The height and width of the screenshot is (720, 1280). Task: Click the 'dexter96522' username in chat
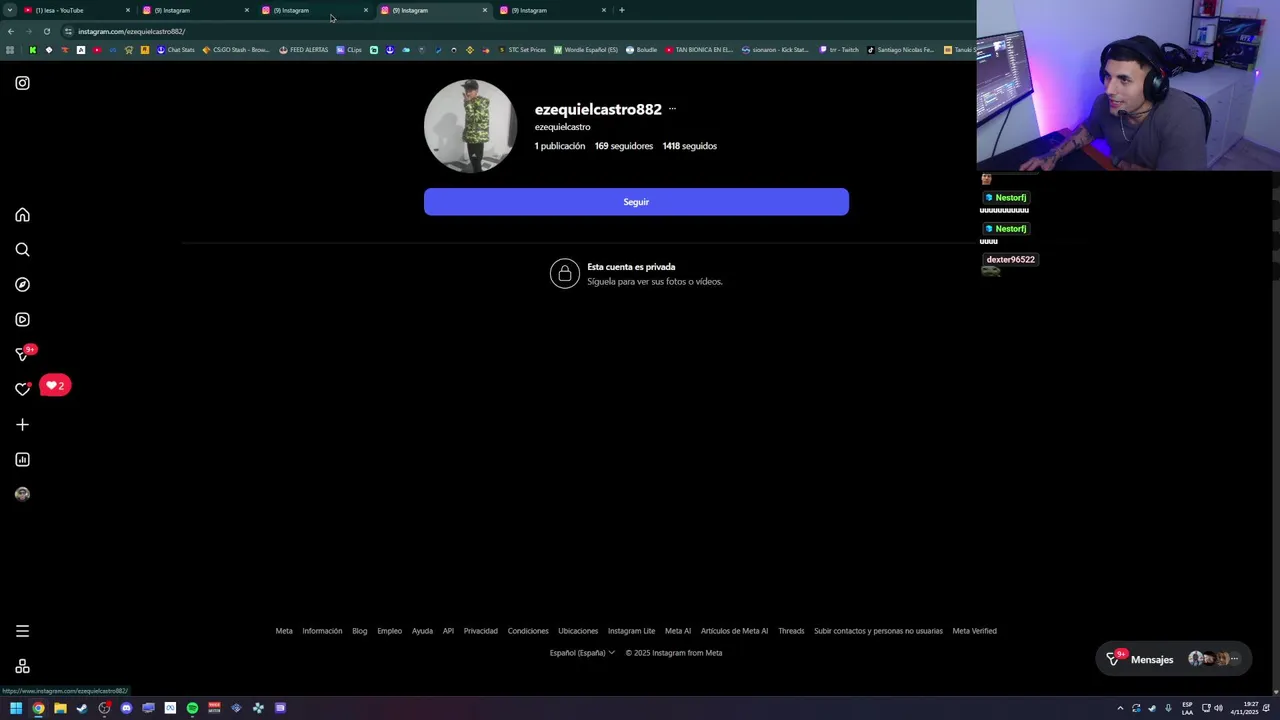pos(1010,260)
